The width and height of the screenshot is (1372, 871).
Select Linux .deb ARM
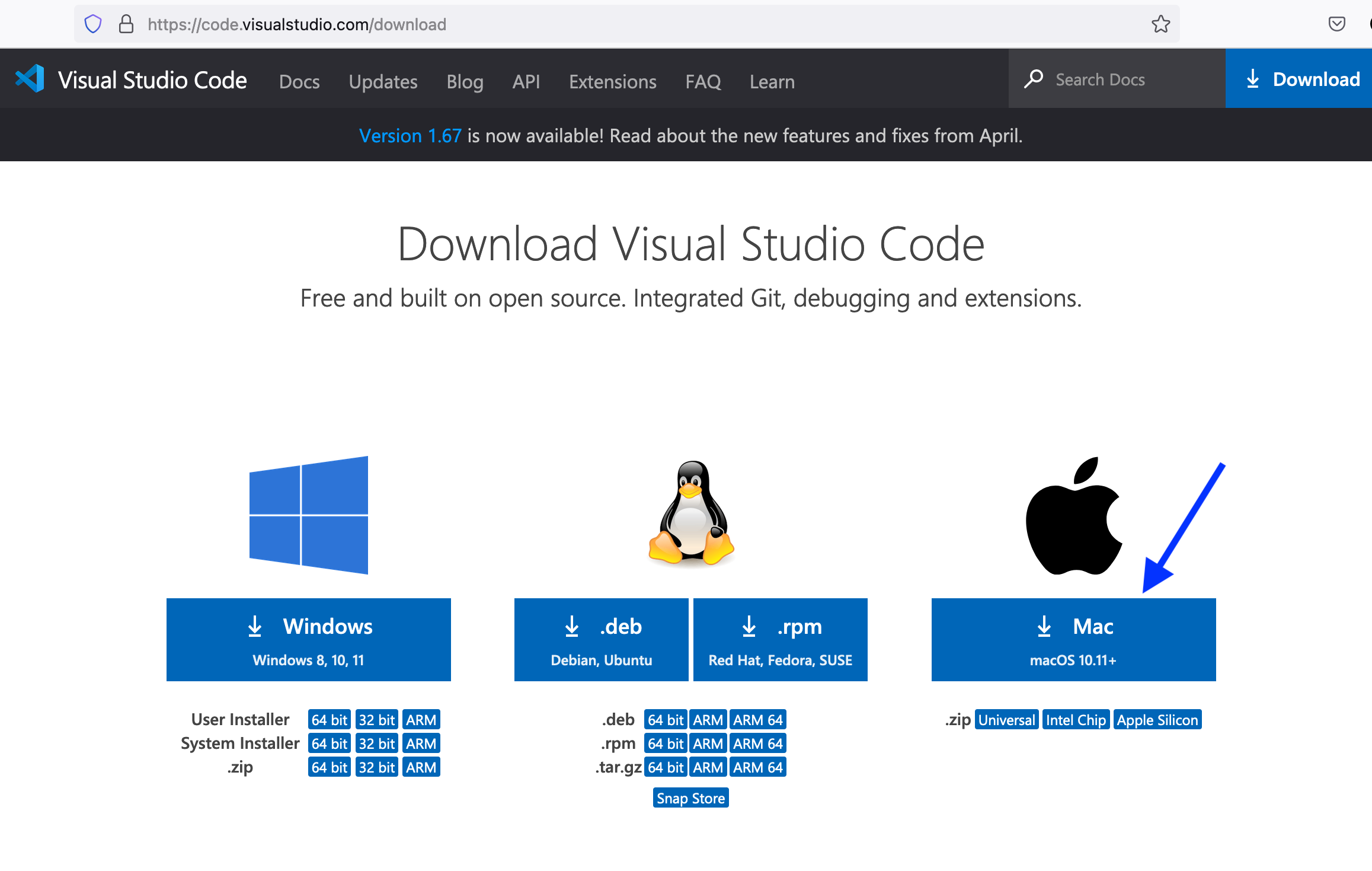click(708, 720)
